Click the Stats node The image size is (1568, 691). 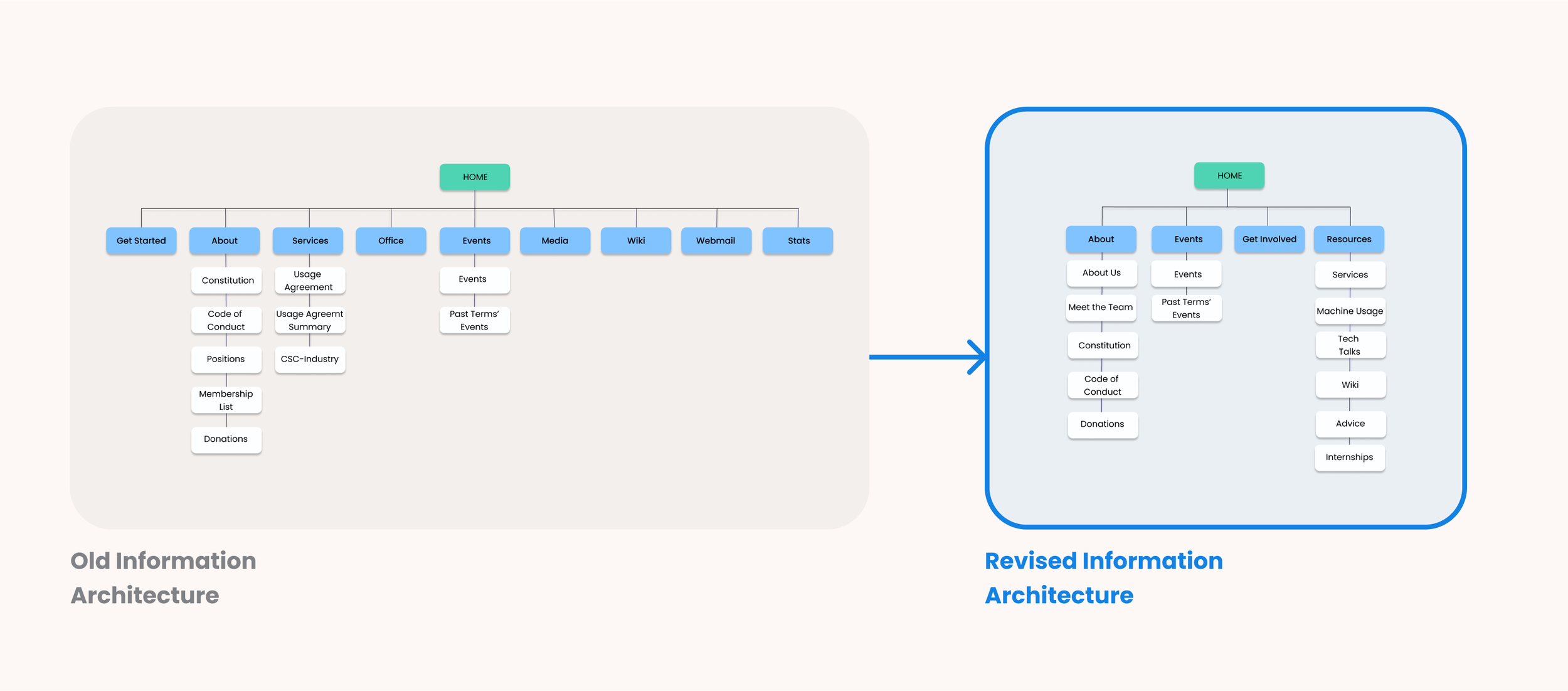798,240
